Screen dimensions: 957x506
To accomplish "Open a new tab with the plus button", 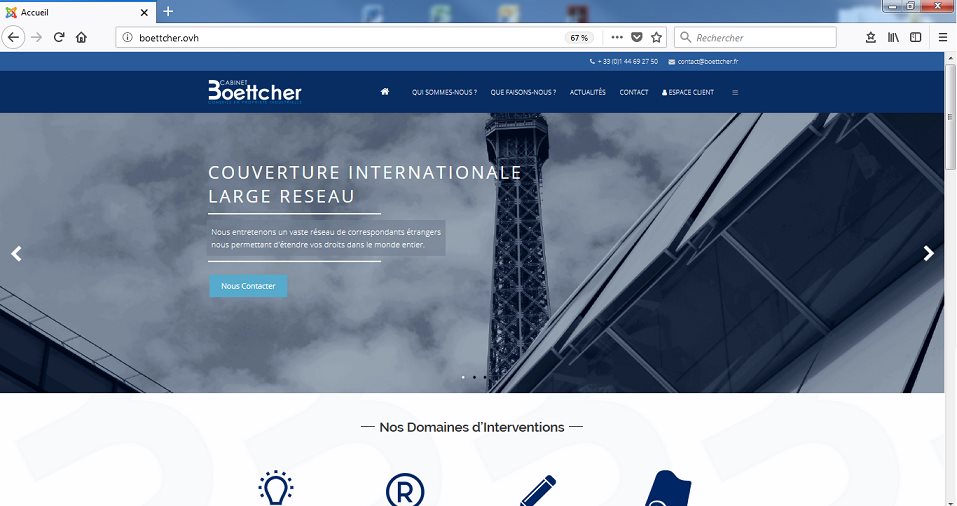I will click(x=168, y=11).
